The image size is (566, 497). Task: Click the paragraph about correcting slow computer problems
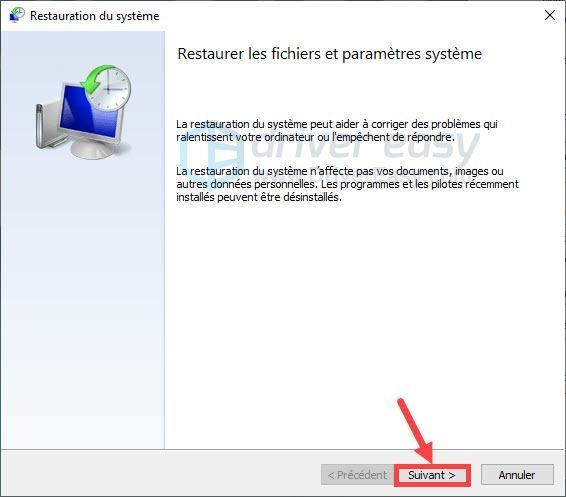click(336, 131)
